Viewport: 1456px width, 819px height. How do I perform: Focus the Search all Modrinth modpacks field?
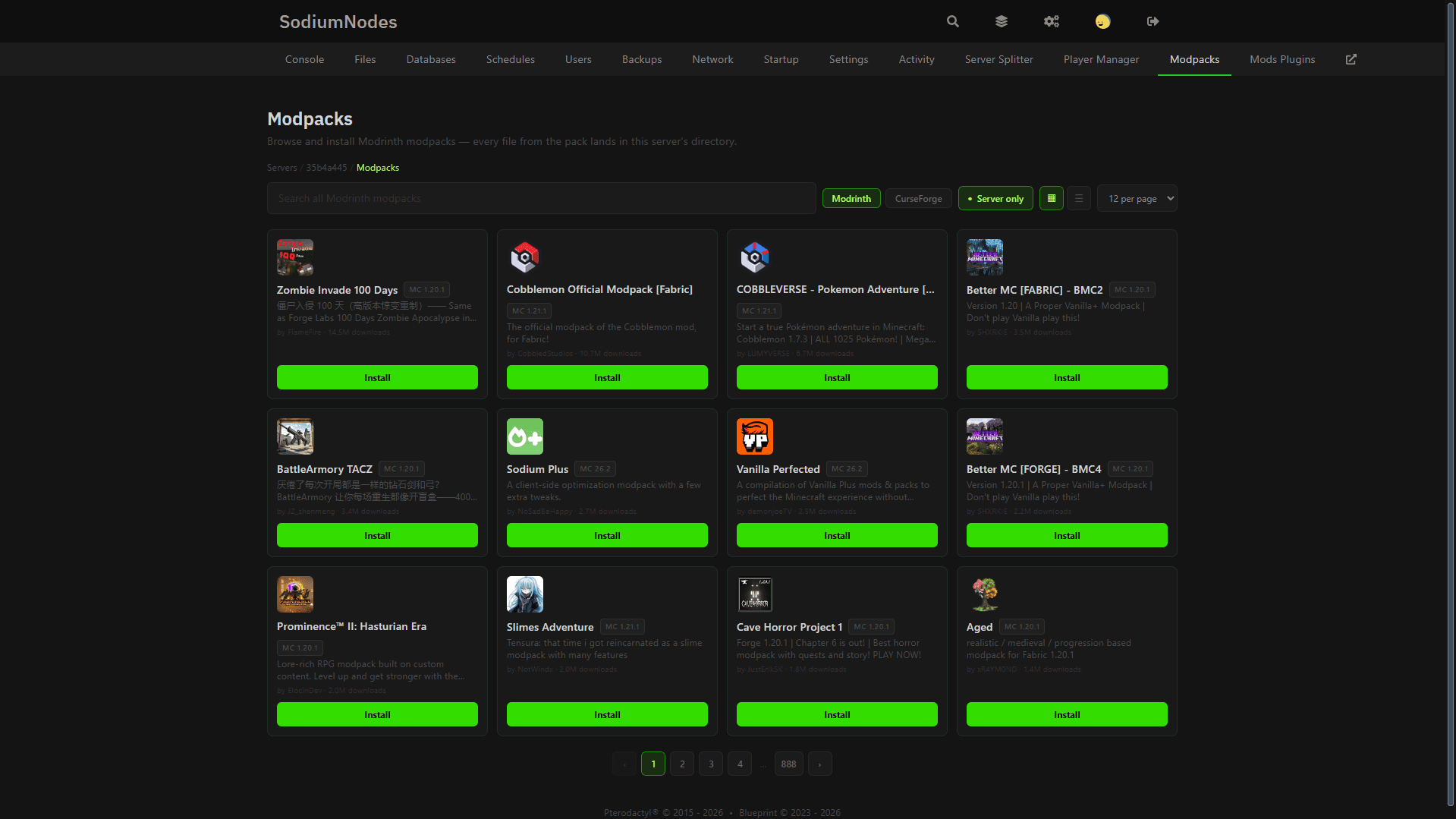click(x=542, y=198)
